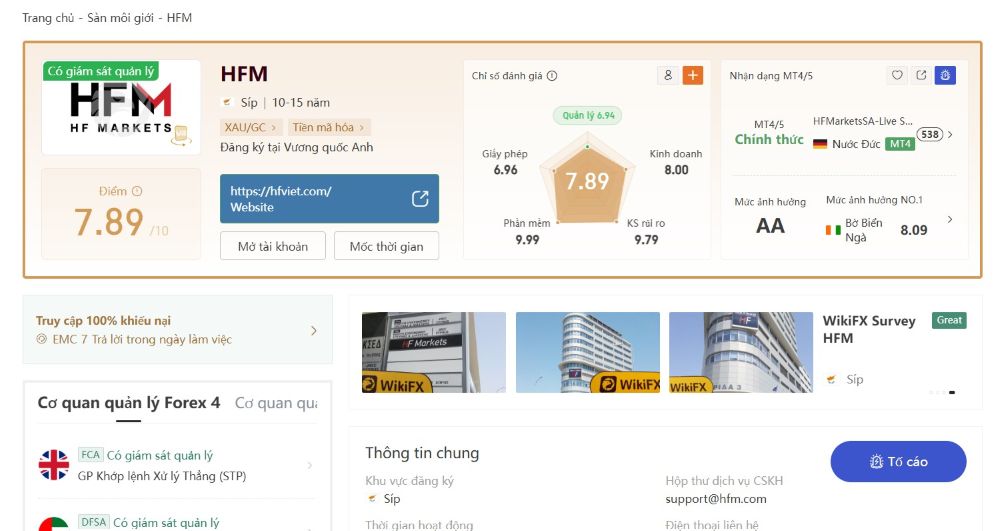Click the 7.89 radar chart center

(587, 181)
